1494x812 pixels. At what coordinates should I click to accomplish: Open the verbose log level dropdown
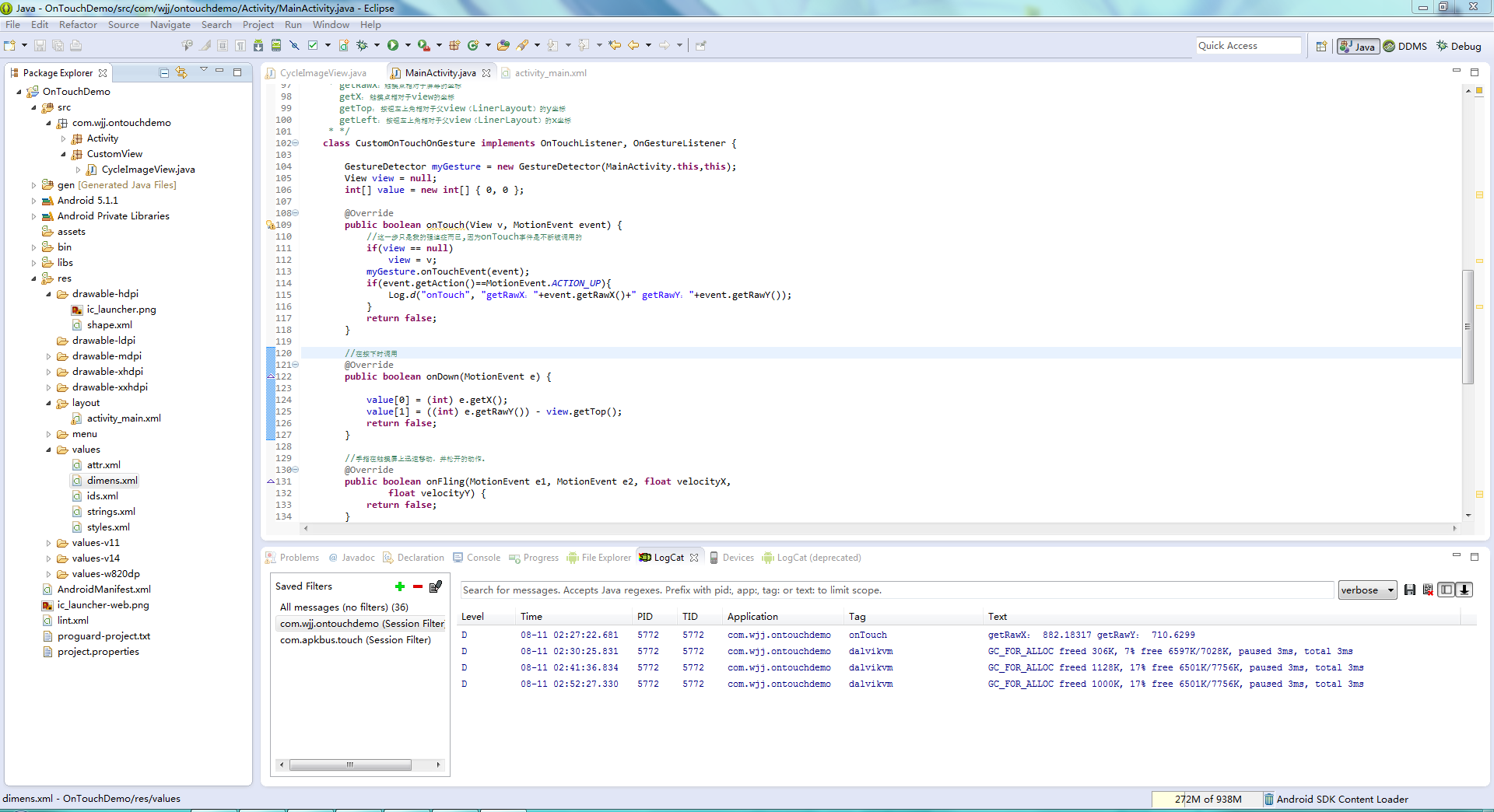click(x=1367, y=590)
